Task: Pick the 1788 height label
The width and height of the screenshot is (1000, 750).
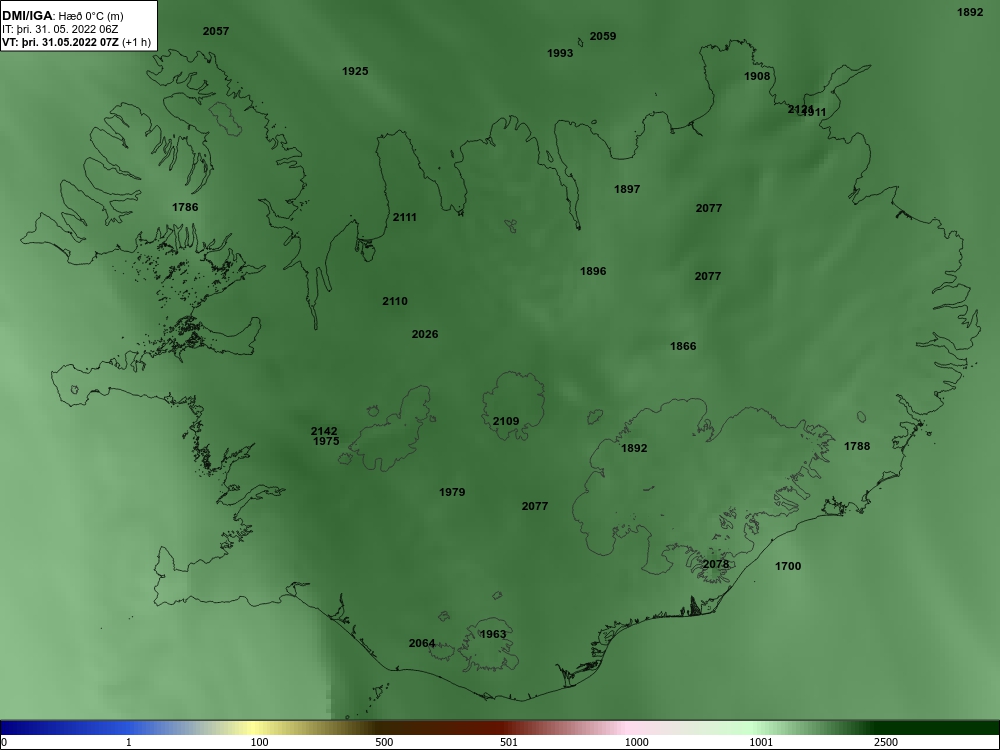Action: [857, 446]
